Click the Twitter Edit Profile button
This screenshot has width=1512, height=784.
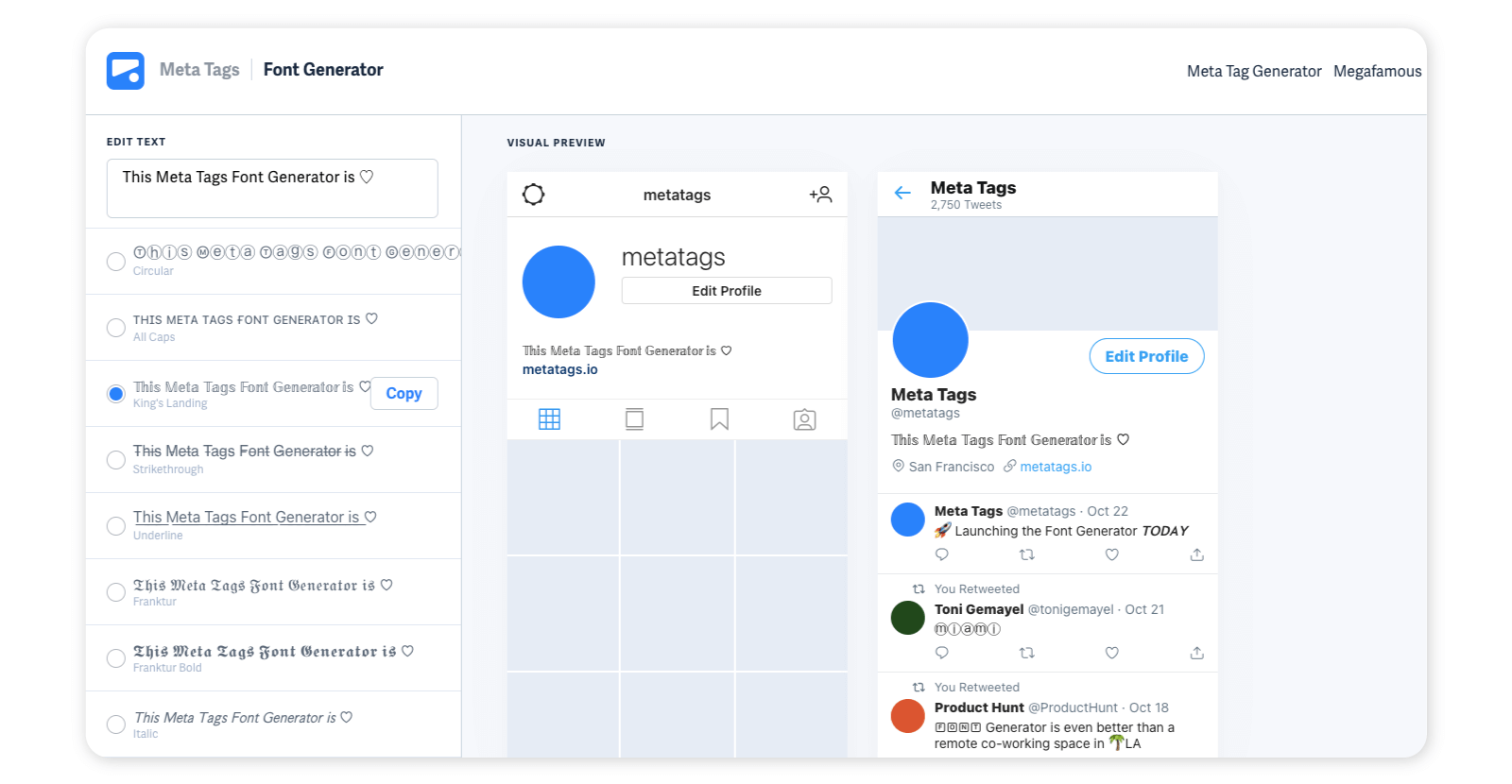(1146, 356)
